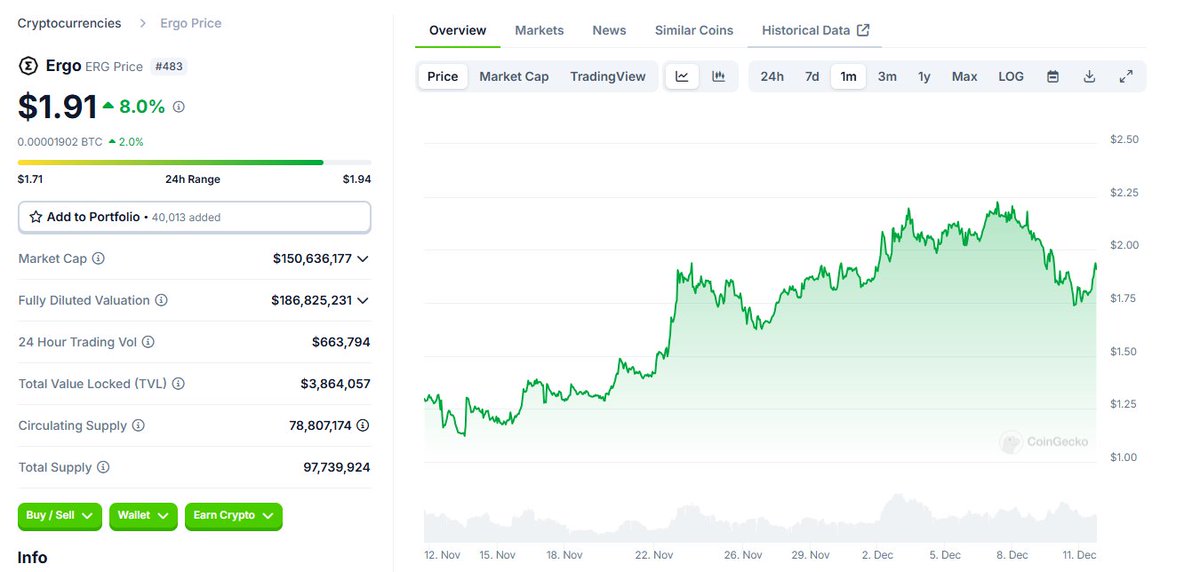Open the News tab
Viewport: 1200px width, 572px height.
coord(609,30)
